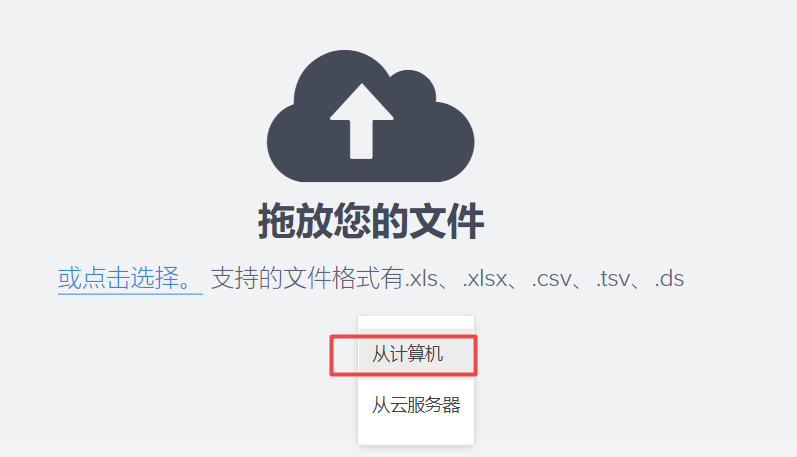Viewport: 797px width, 457px height.
Task: Click the small right bump of cloud icon
Action: tap(413, 85)
